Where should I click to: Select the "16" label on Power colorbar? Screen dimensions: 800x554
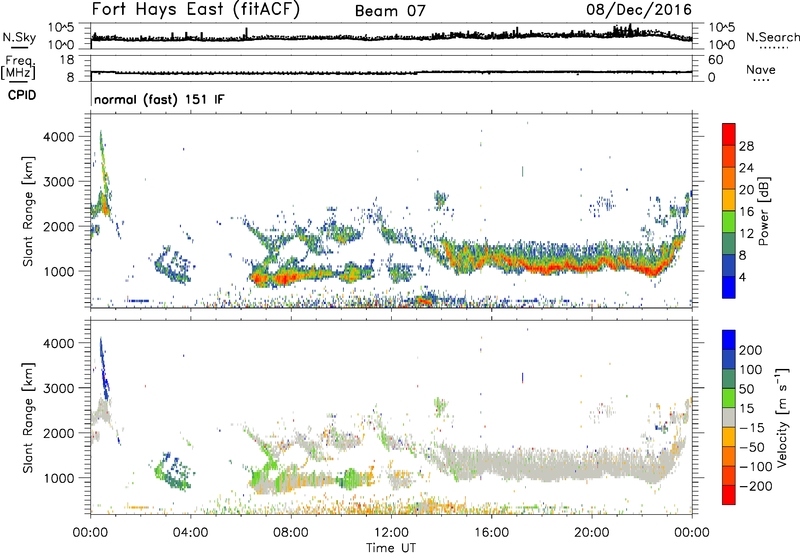(746, 212)
